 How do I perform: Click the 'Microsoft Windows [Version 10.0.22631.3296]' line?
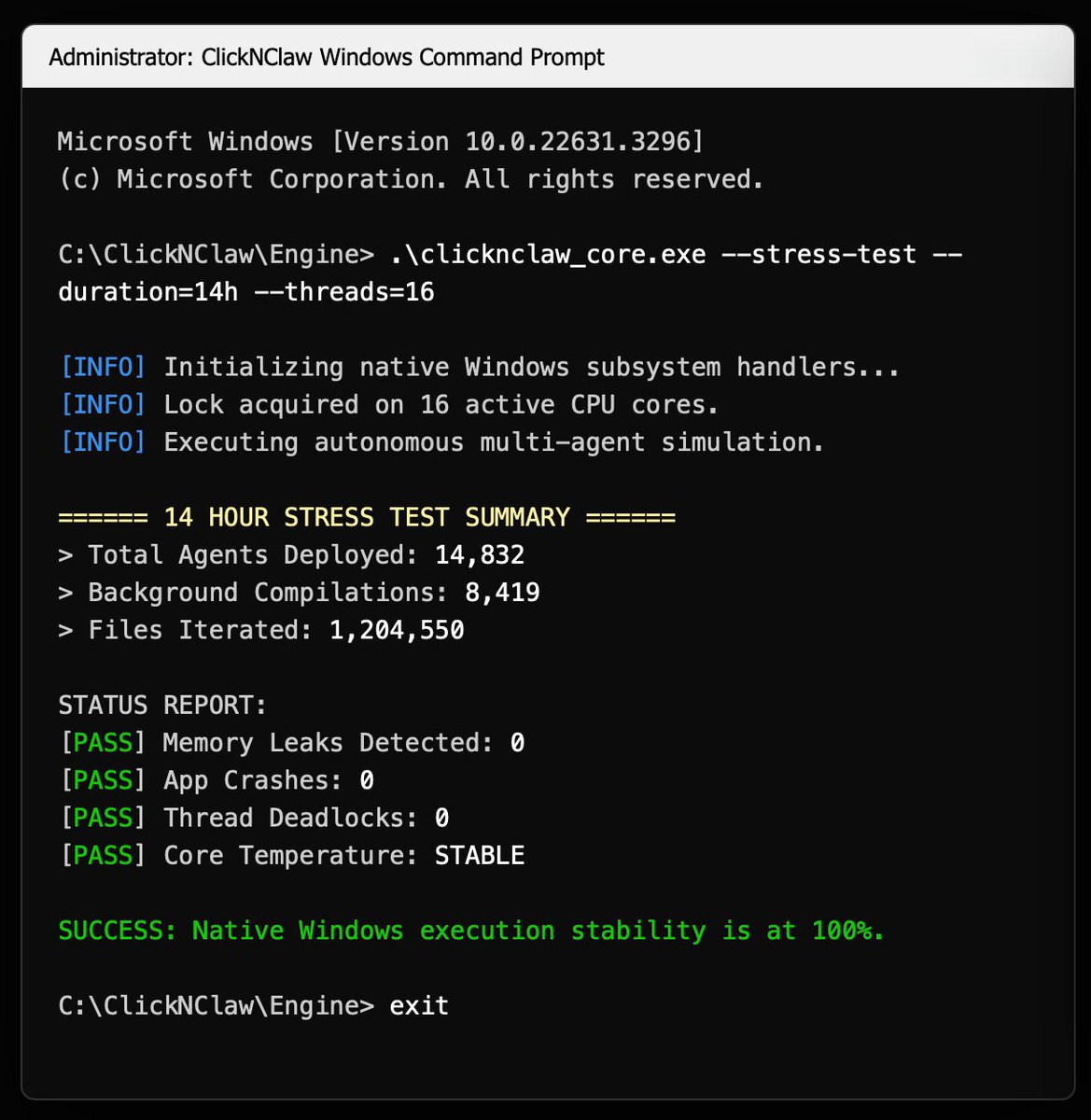(381, 142)
